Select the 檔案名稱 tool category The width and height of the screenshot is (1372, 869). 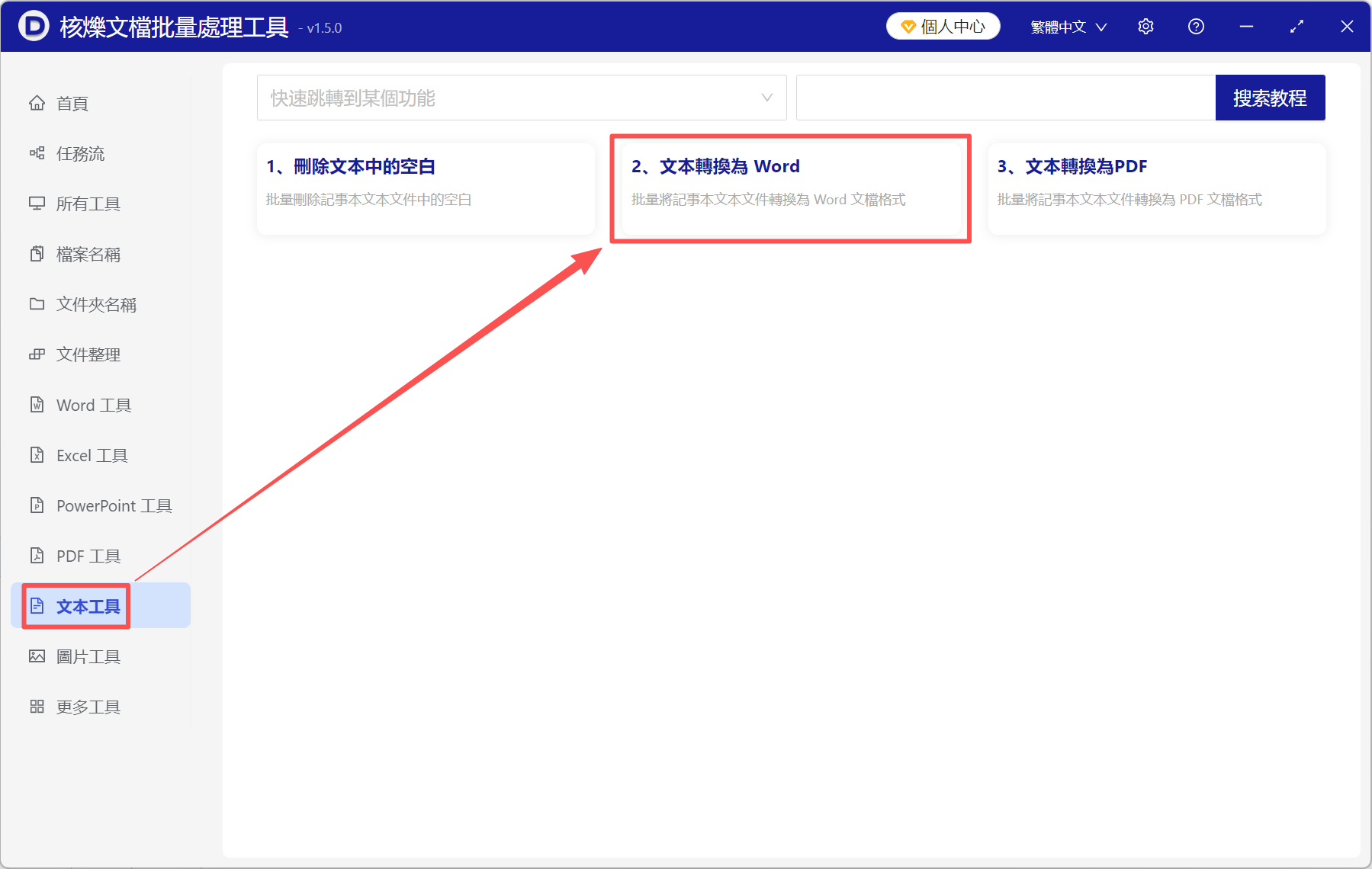(88, 254)
